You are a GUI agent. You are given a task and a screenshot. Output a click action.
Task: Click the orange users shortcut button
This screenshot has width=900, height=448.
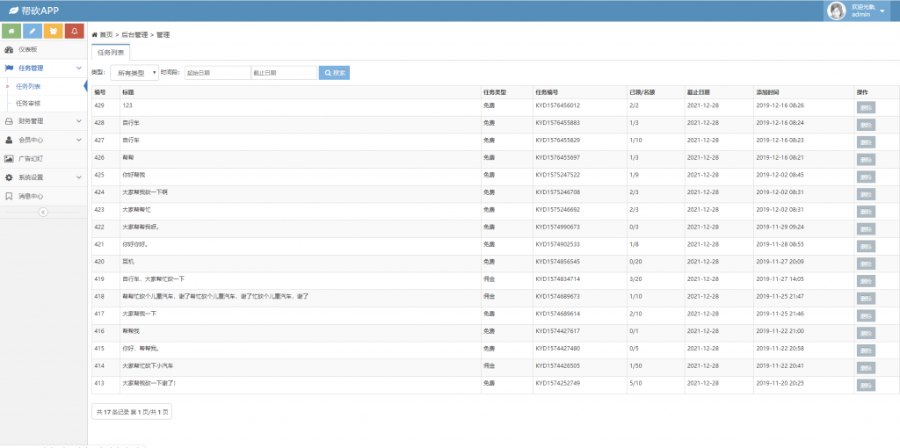click(53, 31)
